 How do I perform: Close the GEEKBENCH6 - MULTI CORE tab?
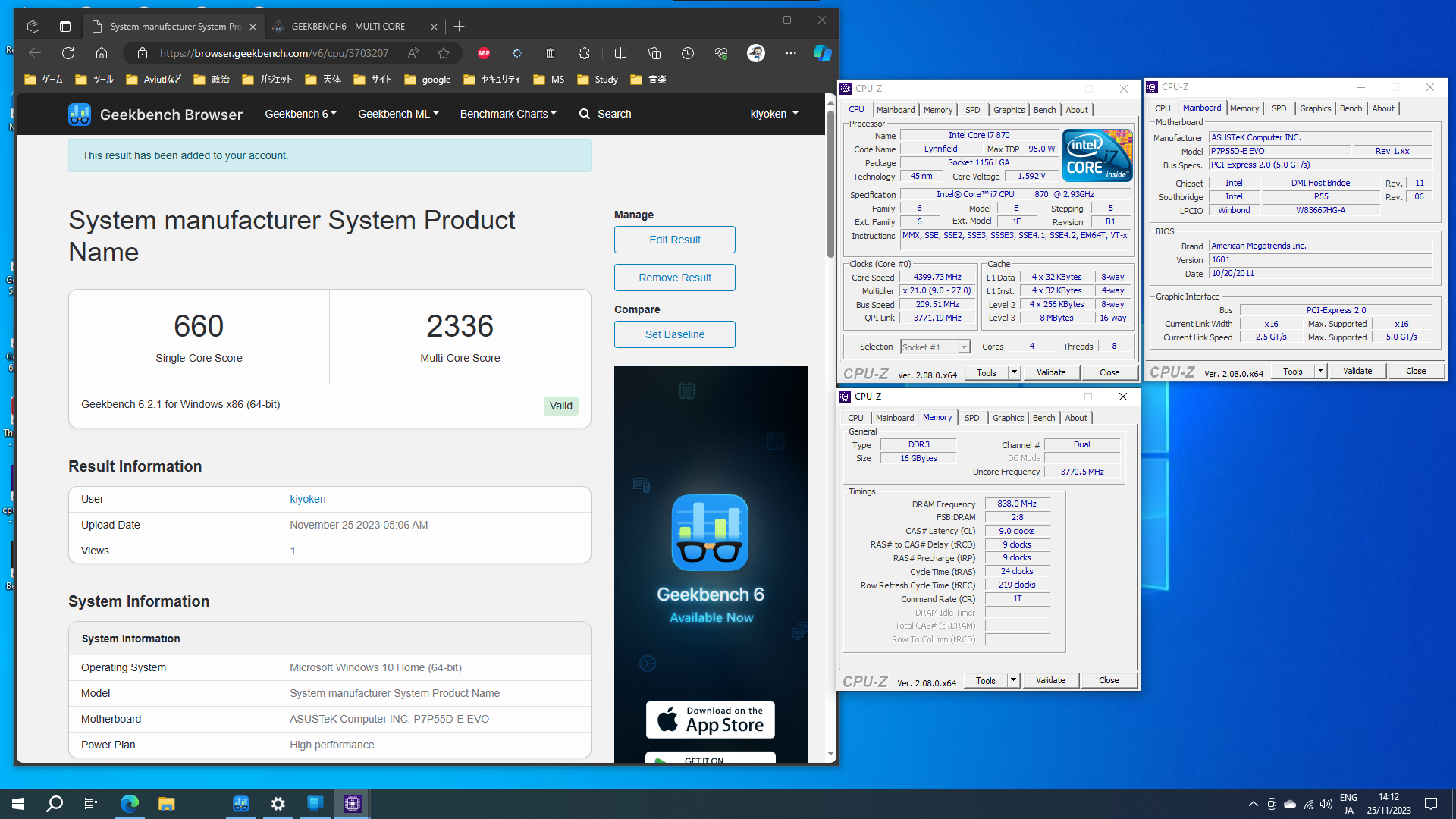click(434, 27)
